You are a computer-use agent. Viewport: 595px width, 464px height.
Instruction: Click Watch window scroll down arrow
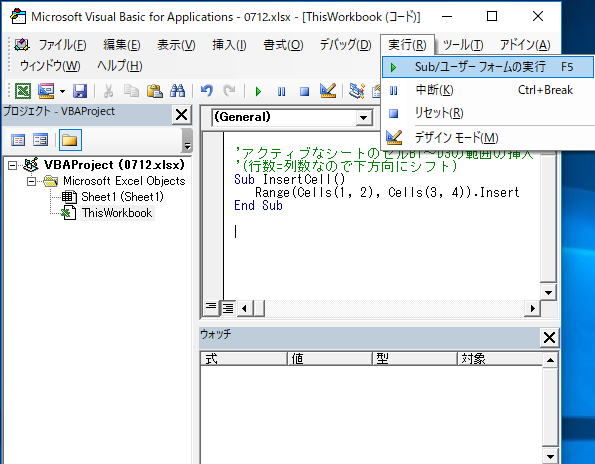click(x=550, y=456)
